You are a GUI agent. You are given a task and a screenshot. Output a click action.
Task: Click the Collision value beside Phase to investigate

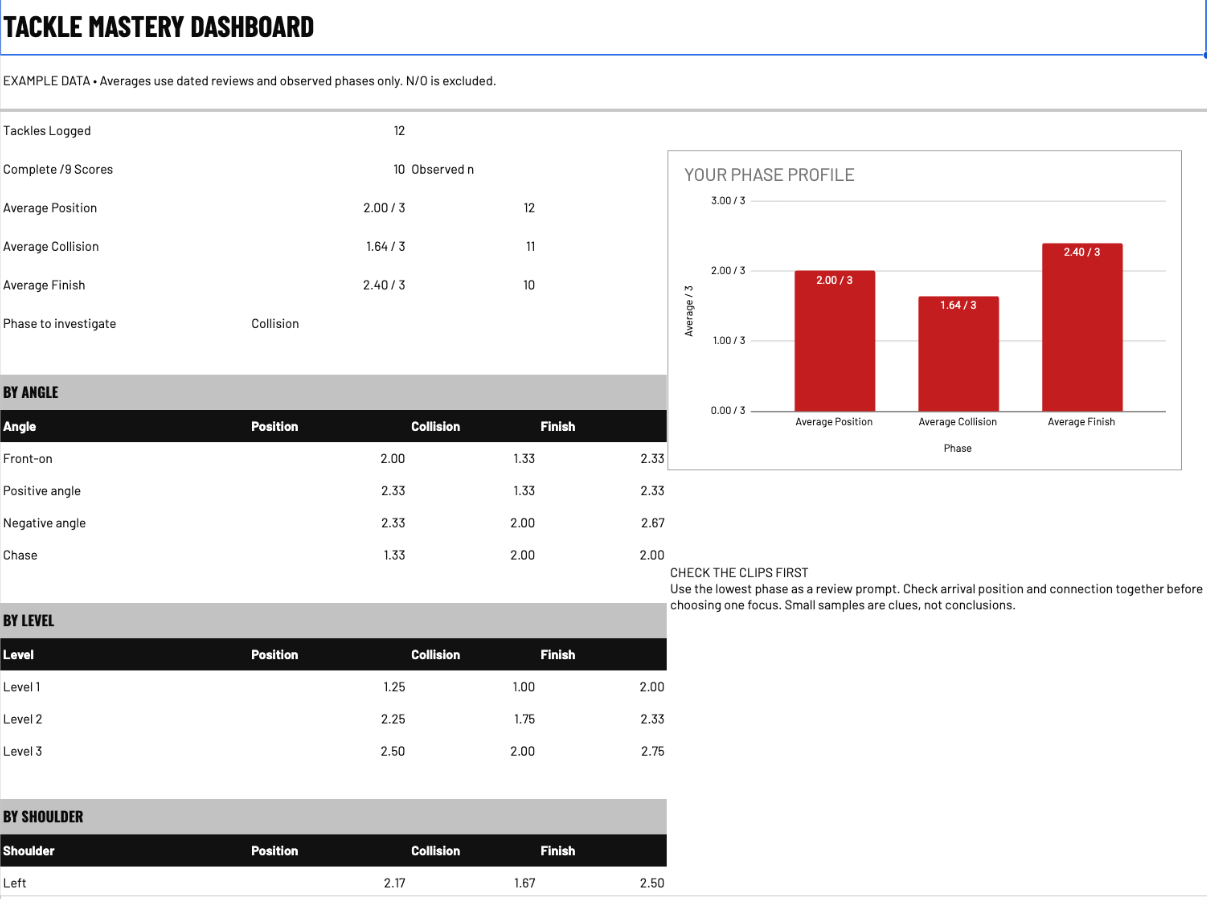tap(275, 324)
